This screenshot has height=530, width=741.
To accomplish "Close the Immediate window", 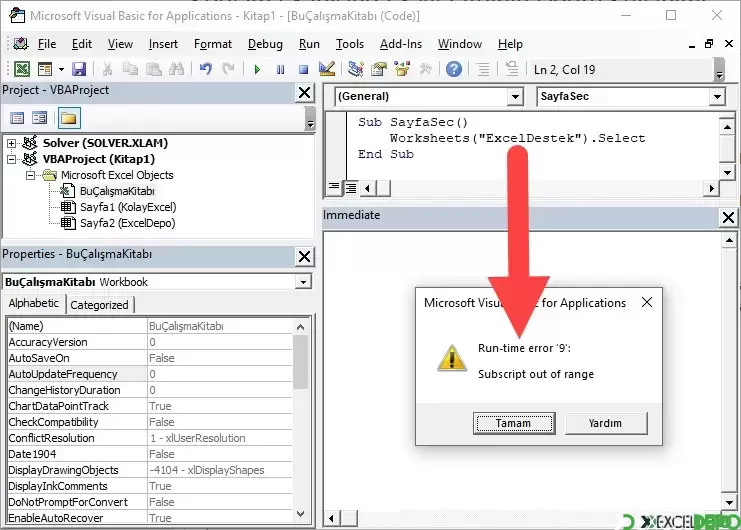I will pyautogui.click(x=729, y=217).
